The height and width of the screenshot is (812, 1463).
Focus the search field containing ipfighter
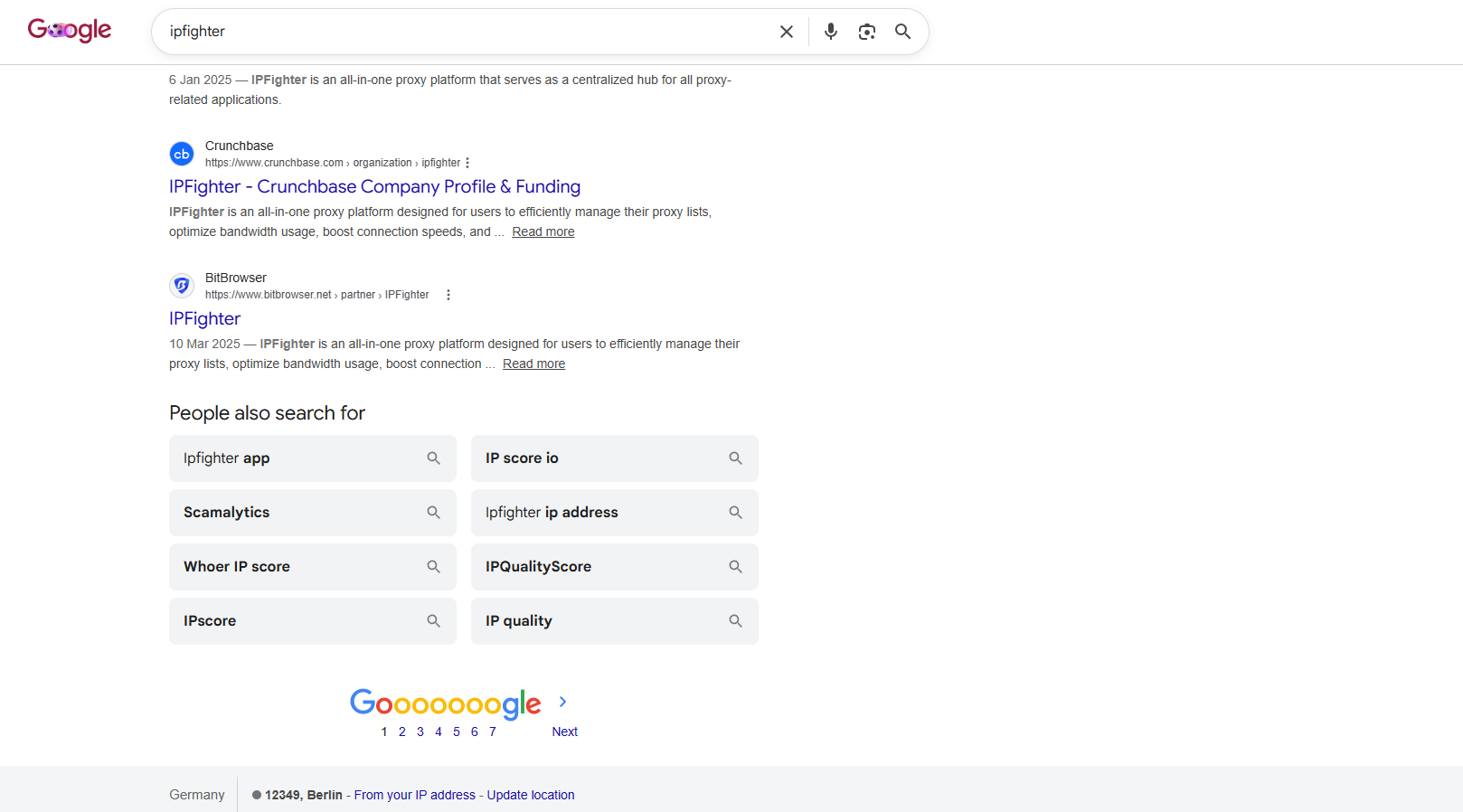pyautogui.click(x=466, y=32)
